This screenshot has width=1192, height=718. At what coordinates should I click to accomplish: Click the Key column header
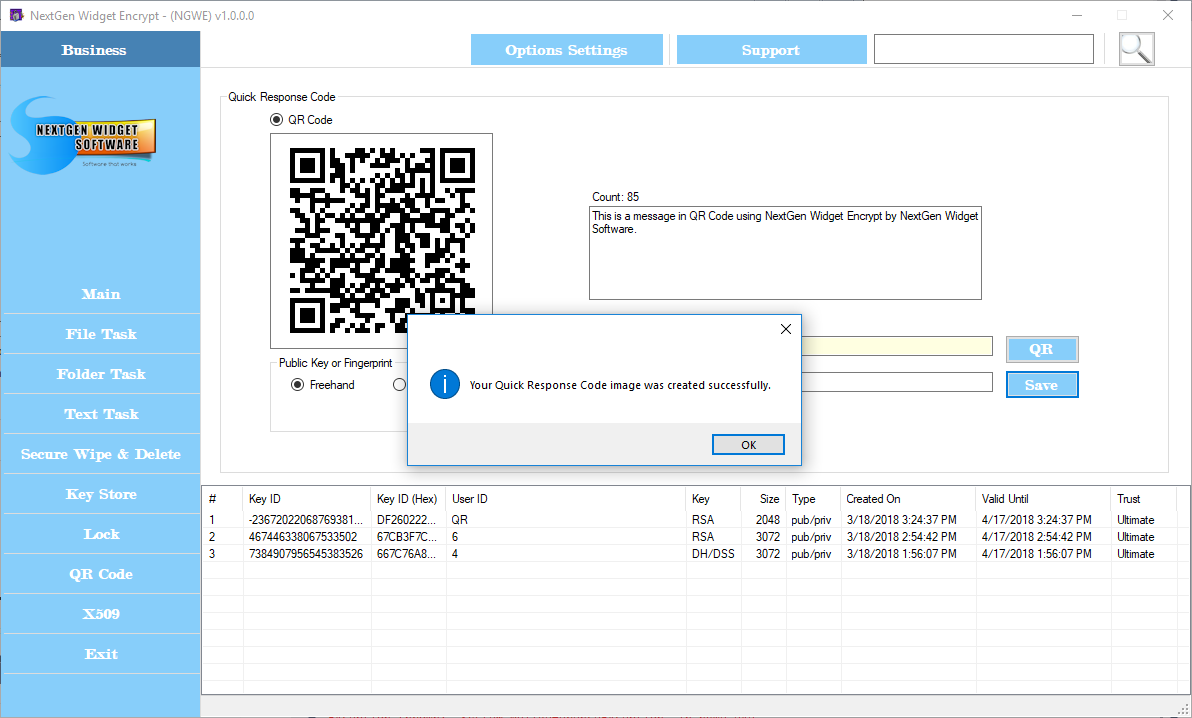(713, 499)
